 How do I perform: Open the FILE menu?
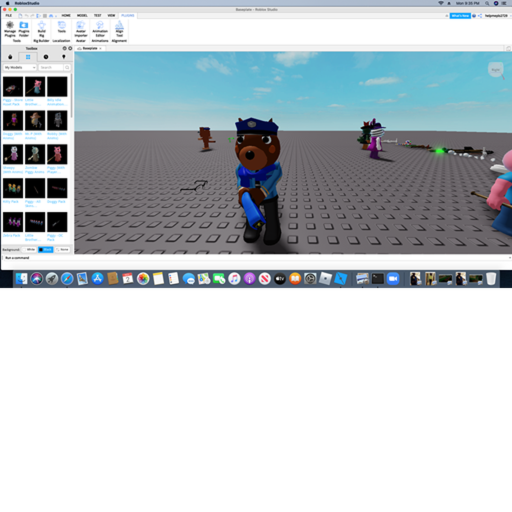[x=9, y=16]
